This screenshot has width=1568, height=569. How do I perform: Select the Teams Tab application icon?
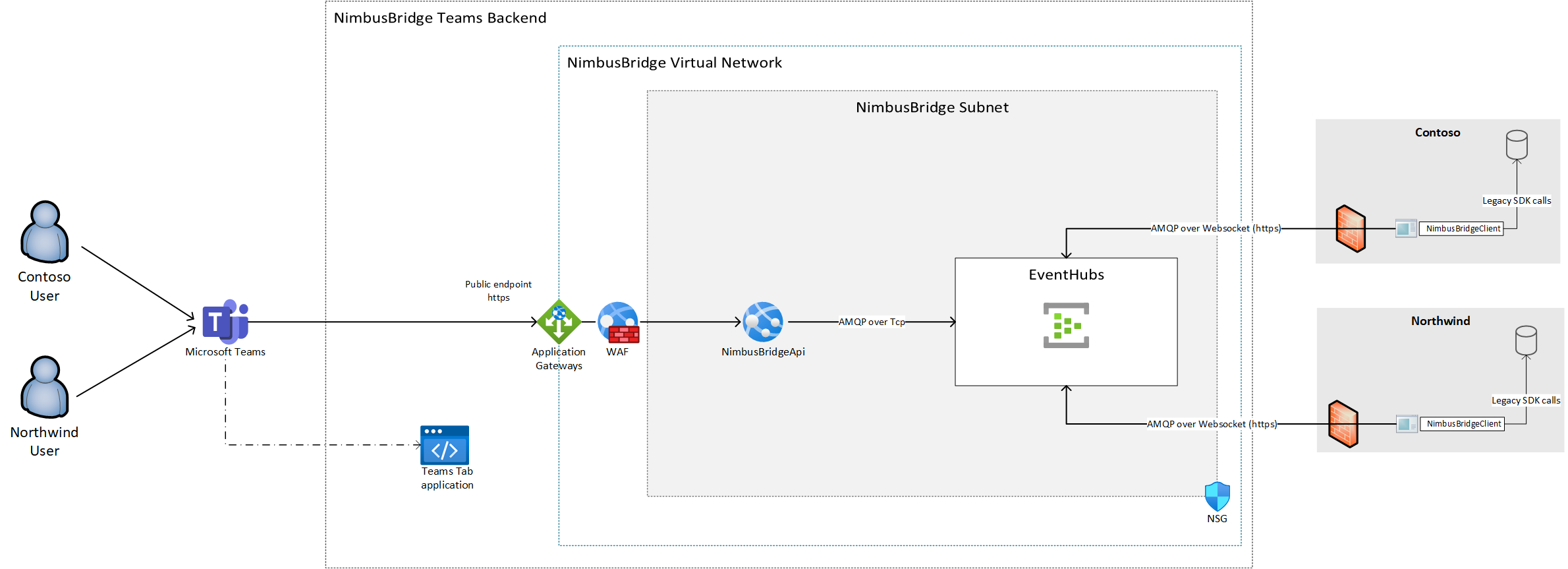coord(445,445)
